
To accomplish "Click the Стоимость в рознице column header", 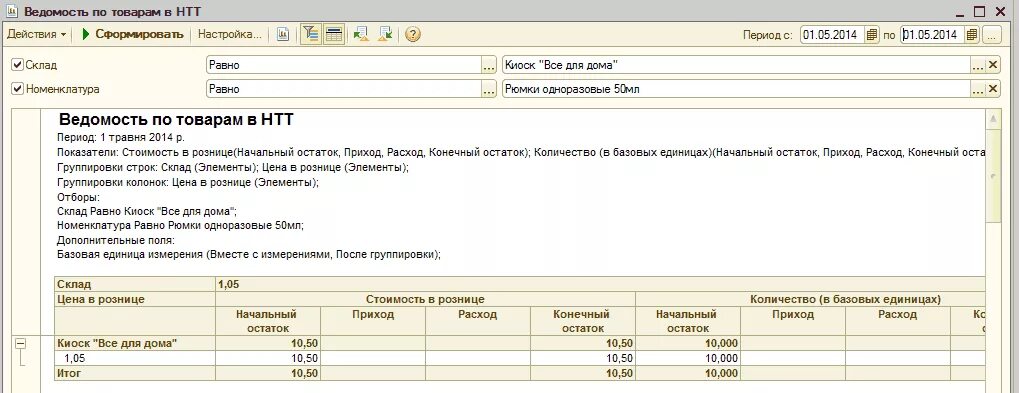I will click(x=425, y=299).
